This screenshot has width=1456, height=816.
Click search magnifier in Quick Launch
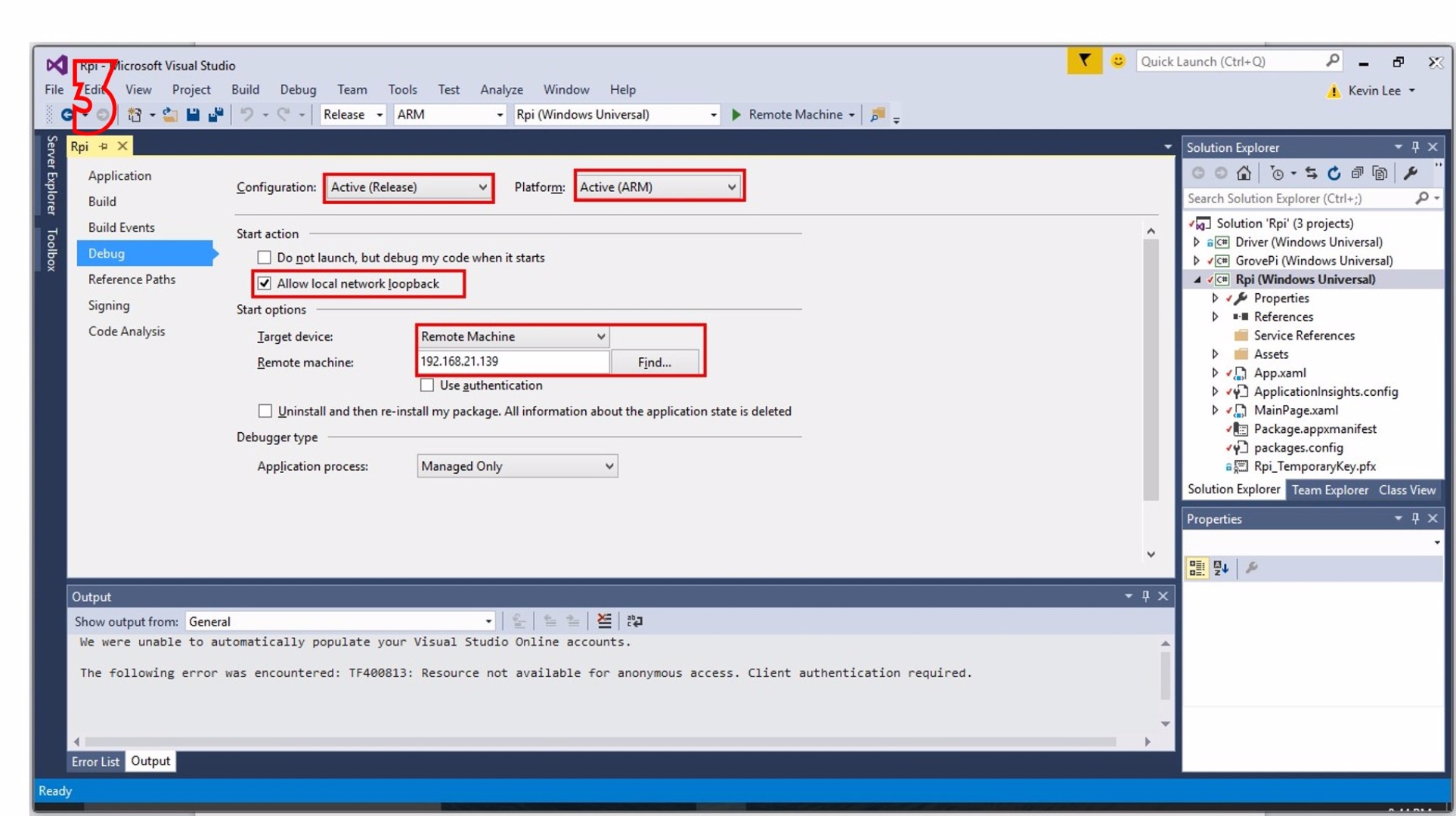tap(1332, 61)
